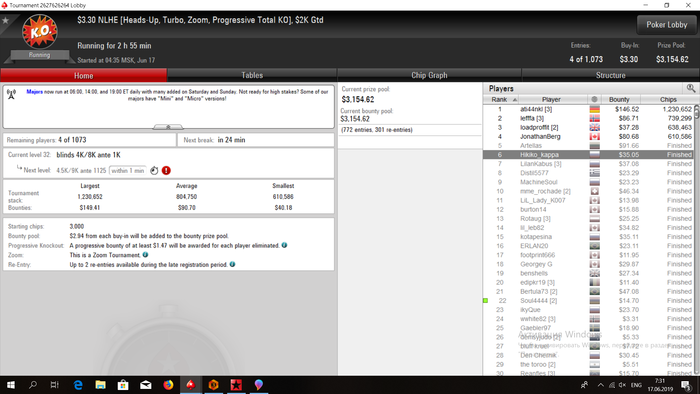Select highlighted row Hikiko_kappa

[x=588, y=155]
